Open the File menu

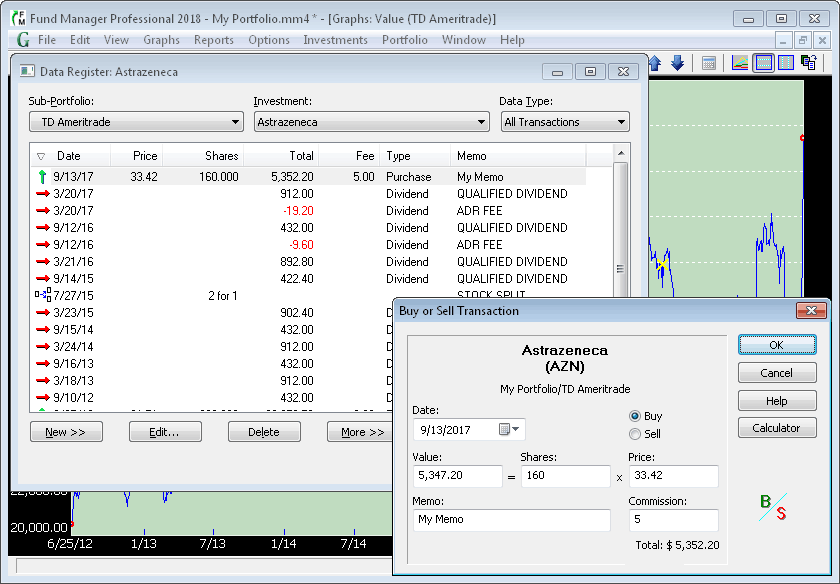click(x=47, y=40)
